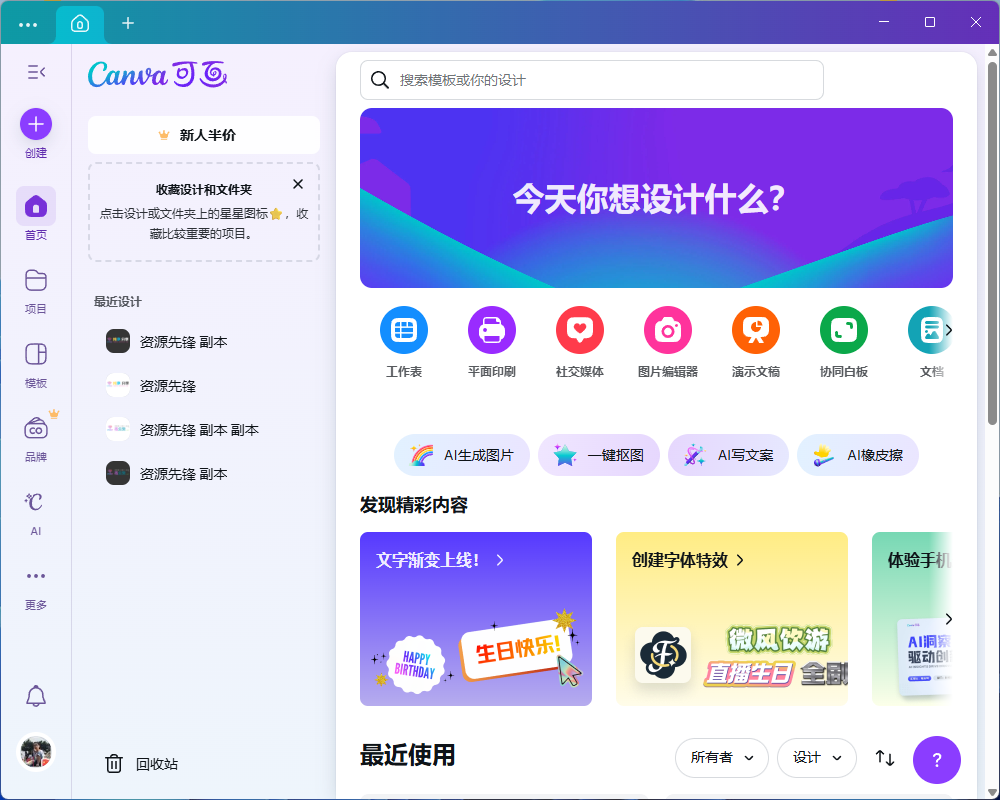Open the design type filter dropdown
Viewport: 1000px width, 800px height.
click(816, 758)
